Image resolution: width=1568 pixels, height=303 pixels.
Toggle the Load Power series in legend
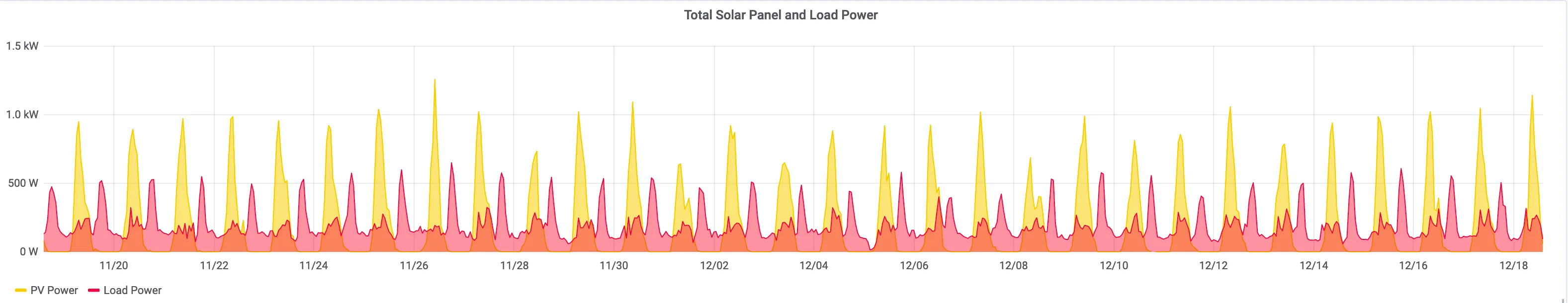point(132,290)
